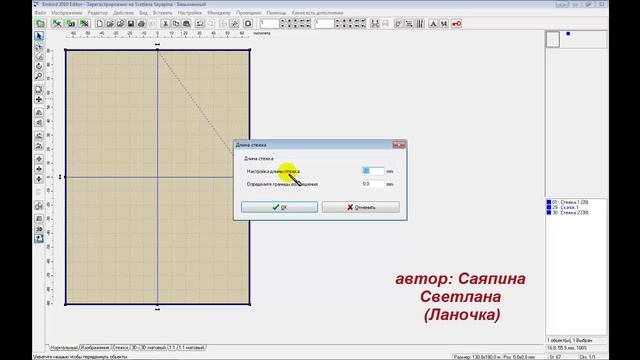Image resolution: width=640 pixels, height=360 pixels.
Task: Open the Настройки menu
Action: tap(189, 13)
